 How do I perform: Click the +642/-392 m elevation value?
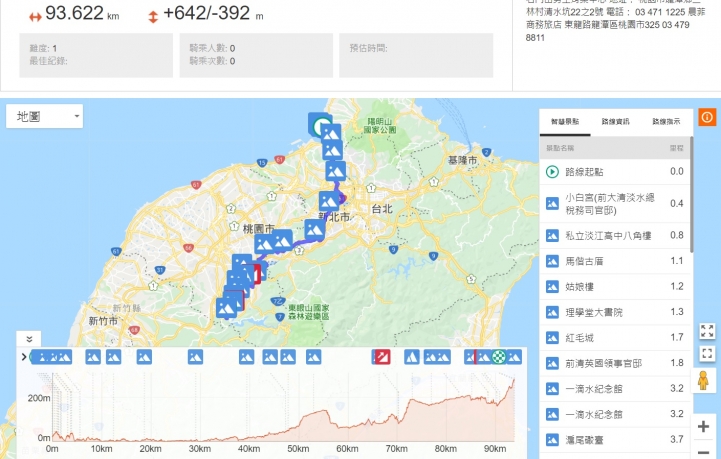click(213, 13)
